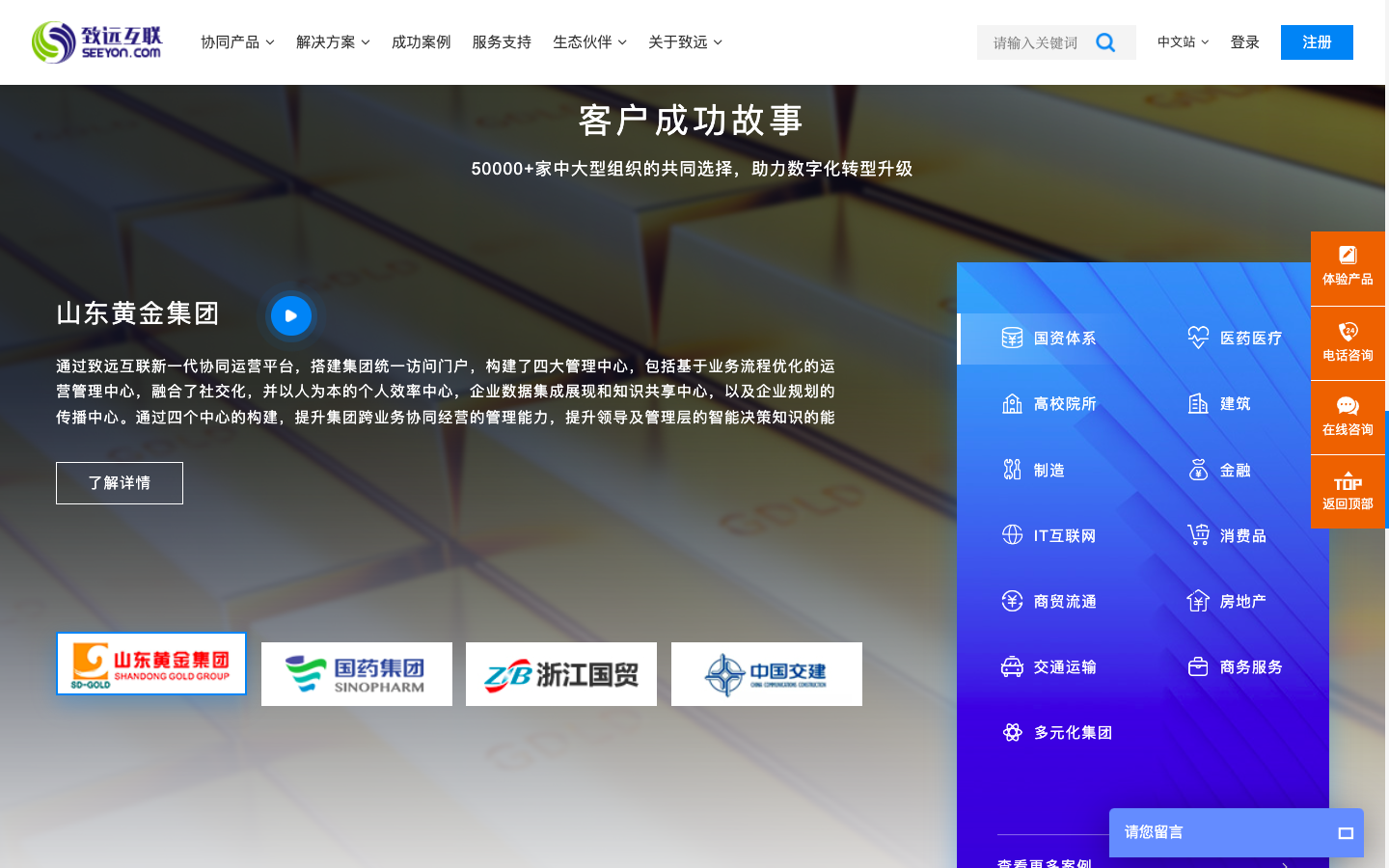Click the 建筑 industry icon
The width and height of the screenshot is (1389, 868).
[1198, 403]
